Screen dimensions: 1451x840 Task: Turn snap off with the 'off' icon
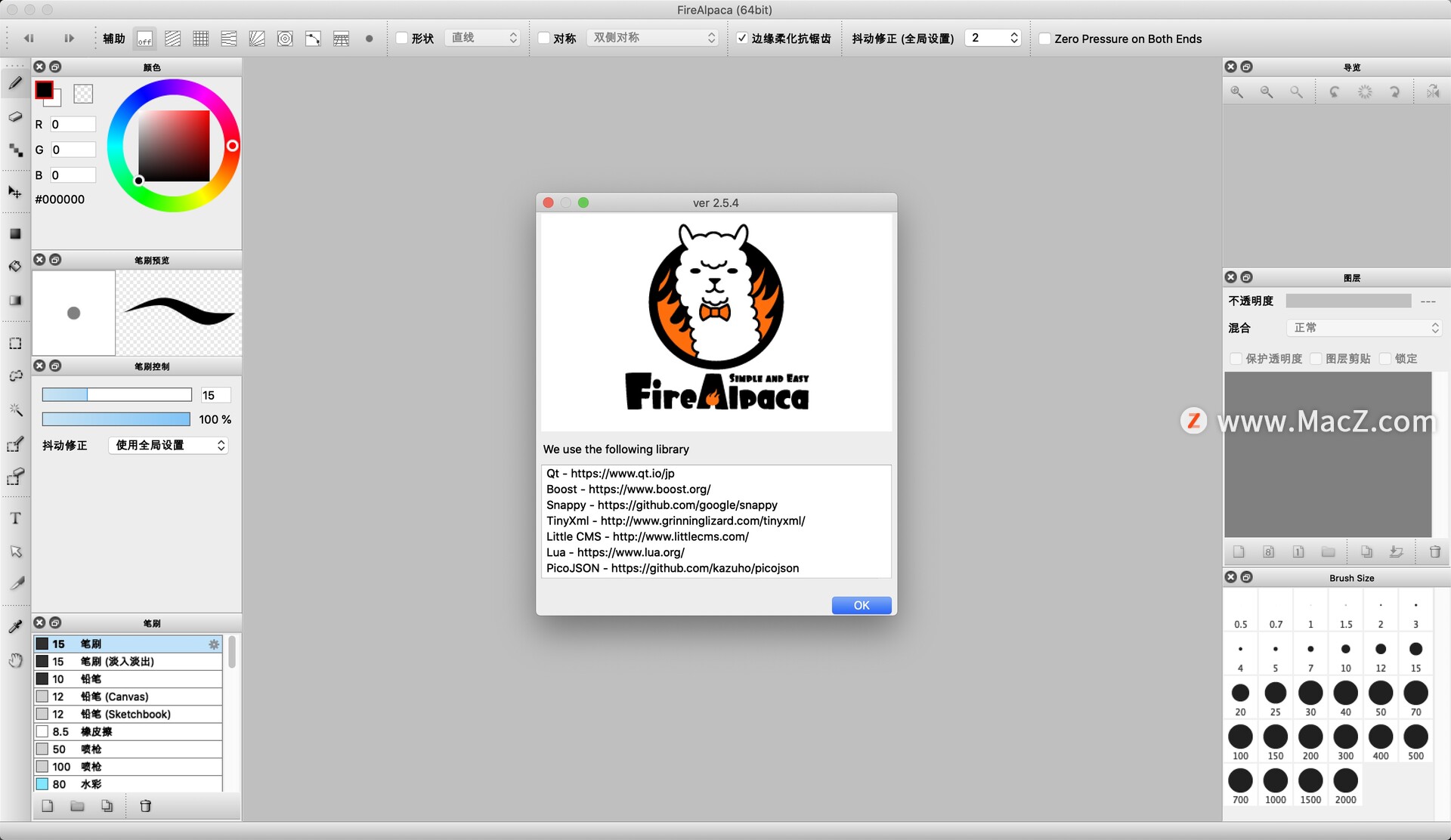point(144,39)
